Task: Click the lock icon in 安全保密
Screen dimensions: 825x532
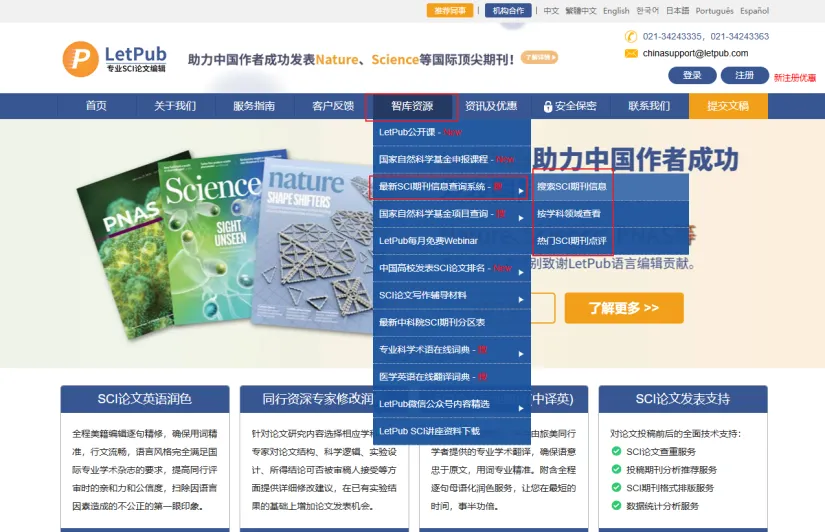Action: coord(548,106)
